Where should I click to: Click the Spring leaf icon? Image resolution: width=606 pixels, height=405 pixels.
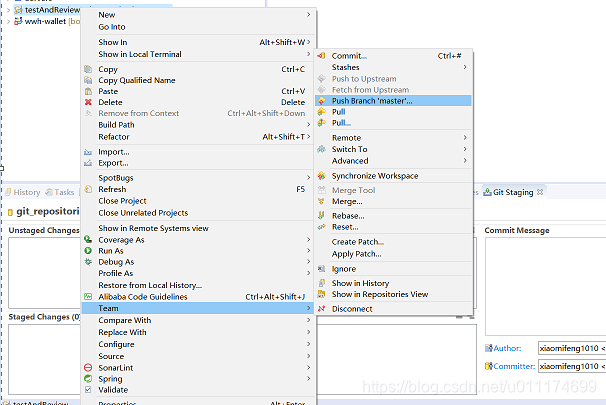pos(88,379)
